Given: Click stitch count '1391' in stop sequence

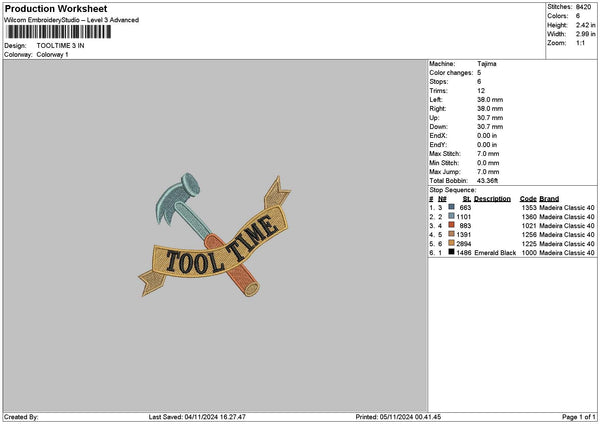Looking at the screenshot, I should tap(464, 235).
